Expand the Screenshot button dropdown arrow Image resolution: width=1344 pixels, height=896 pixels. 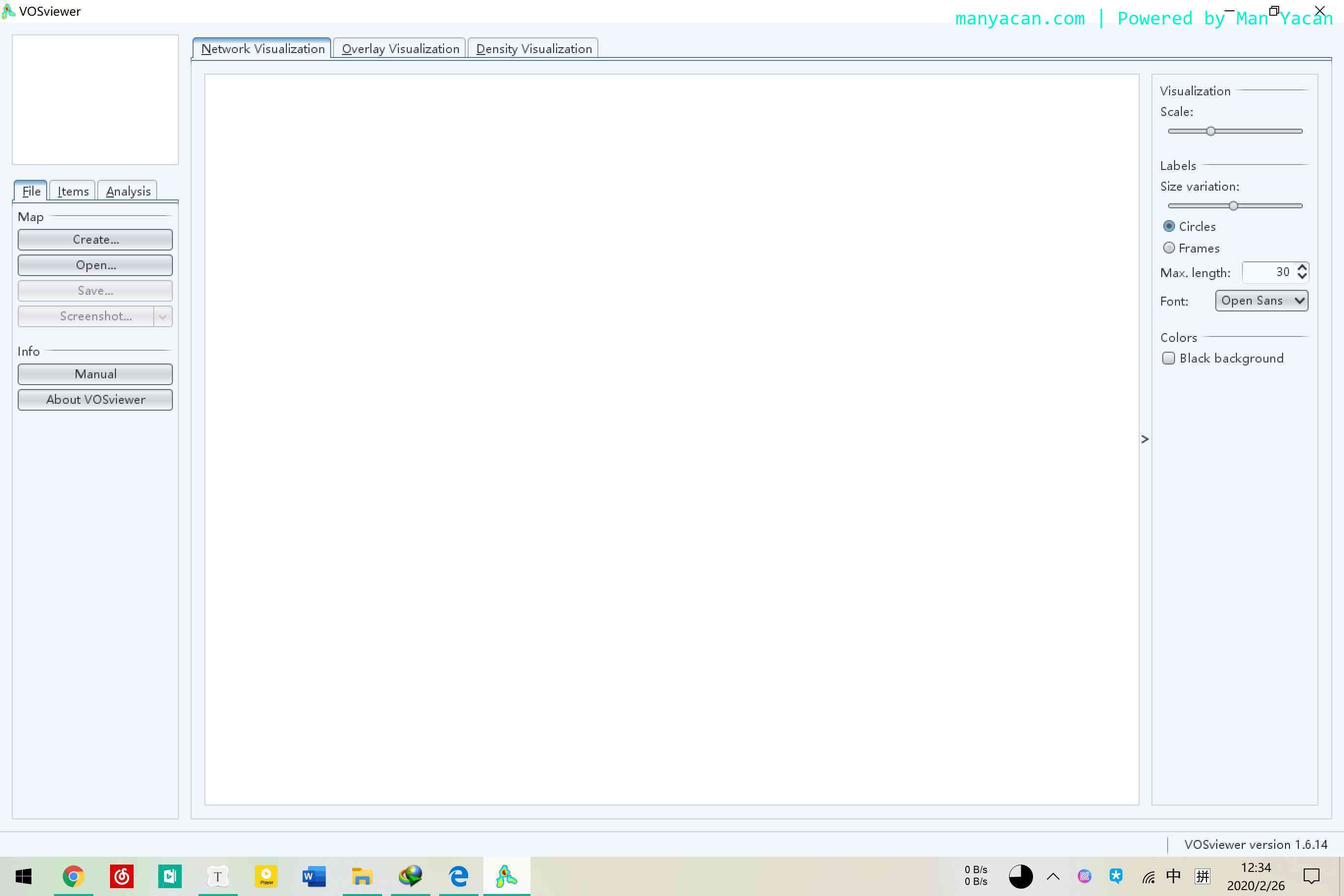pos(163,316)
